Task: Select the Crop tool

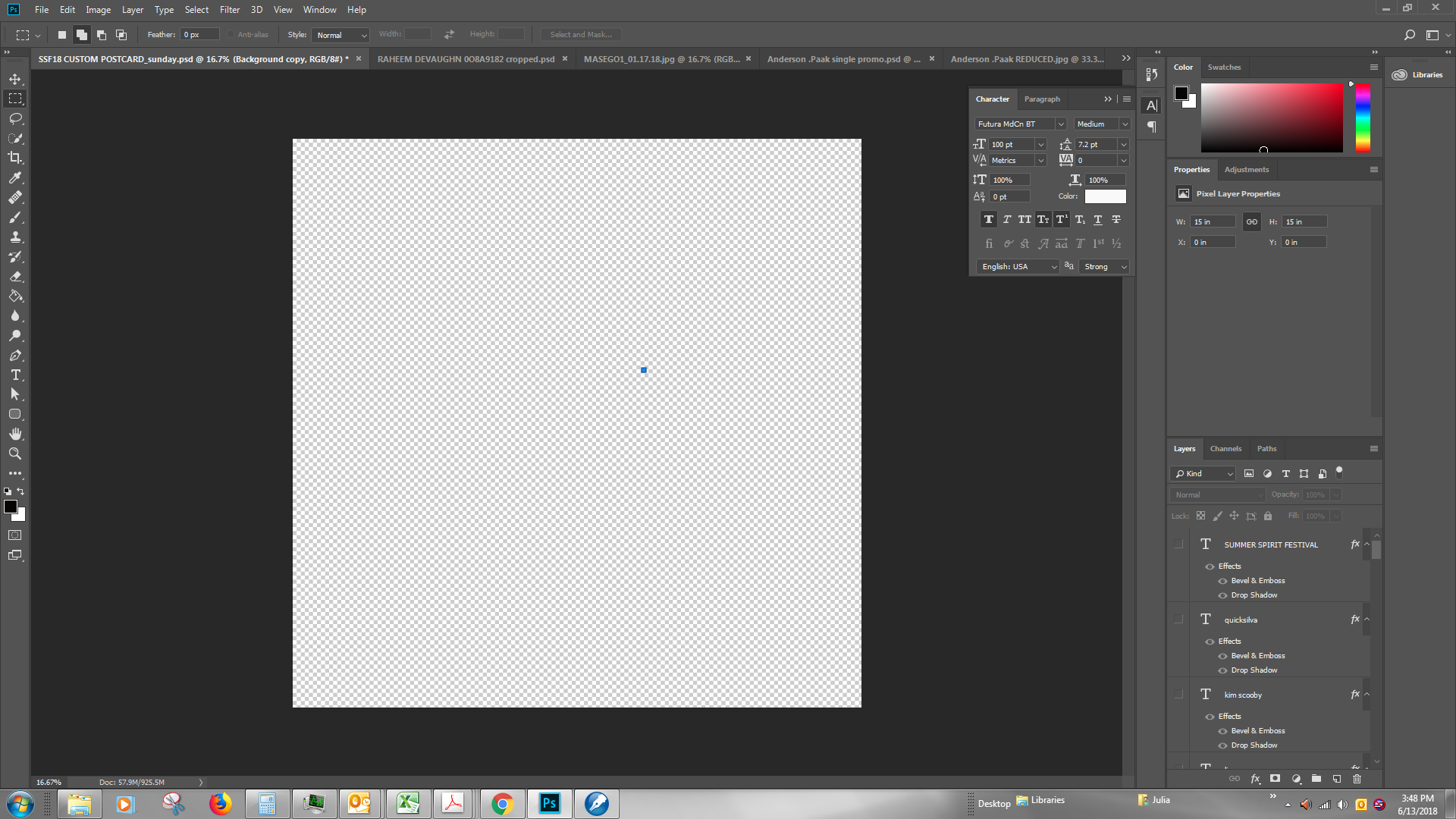Action: [15, 158]
